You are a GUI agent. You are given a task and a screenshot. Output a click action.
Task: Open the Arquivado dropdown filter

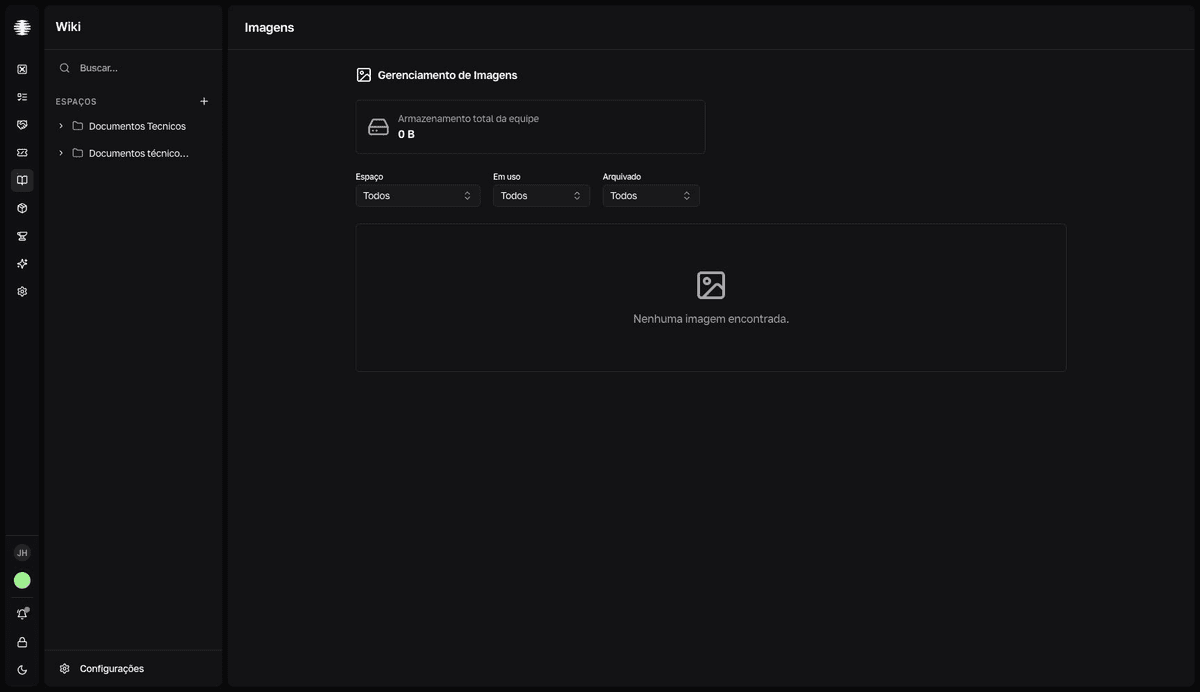coord(651,196)
